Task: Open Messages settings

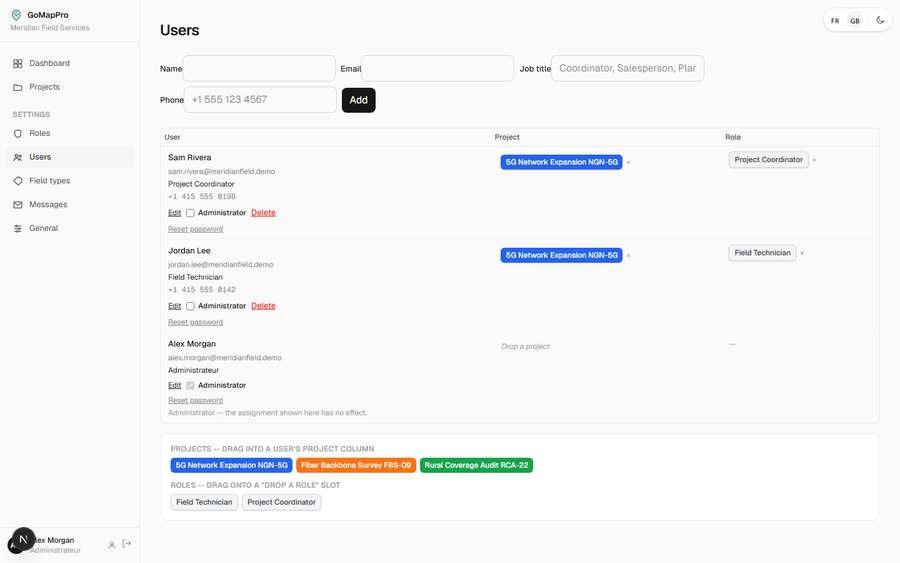Action: click(x=70, y=205)
